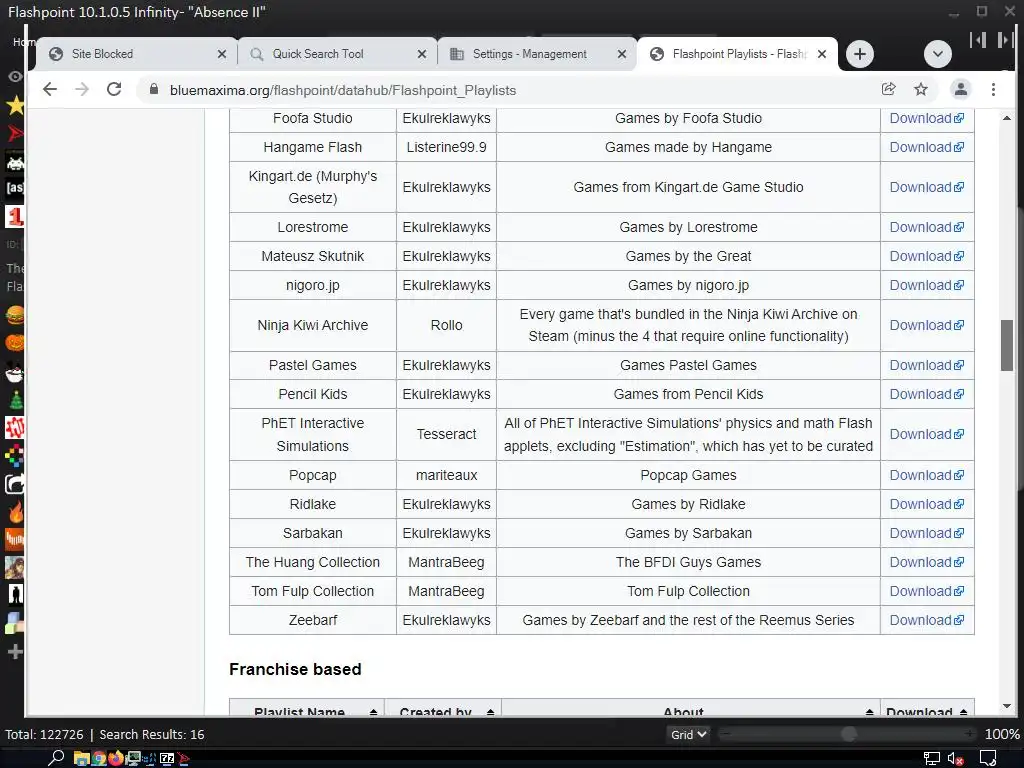Image resolution: width=1024 pixels, height=768 pixels.
Task: Click the 'Sarbakan' playlist name cell
Action: coord(313,533)
